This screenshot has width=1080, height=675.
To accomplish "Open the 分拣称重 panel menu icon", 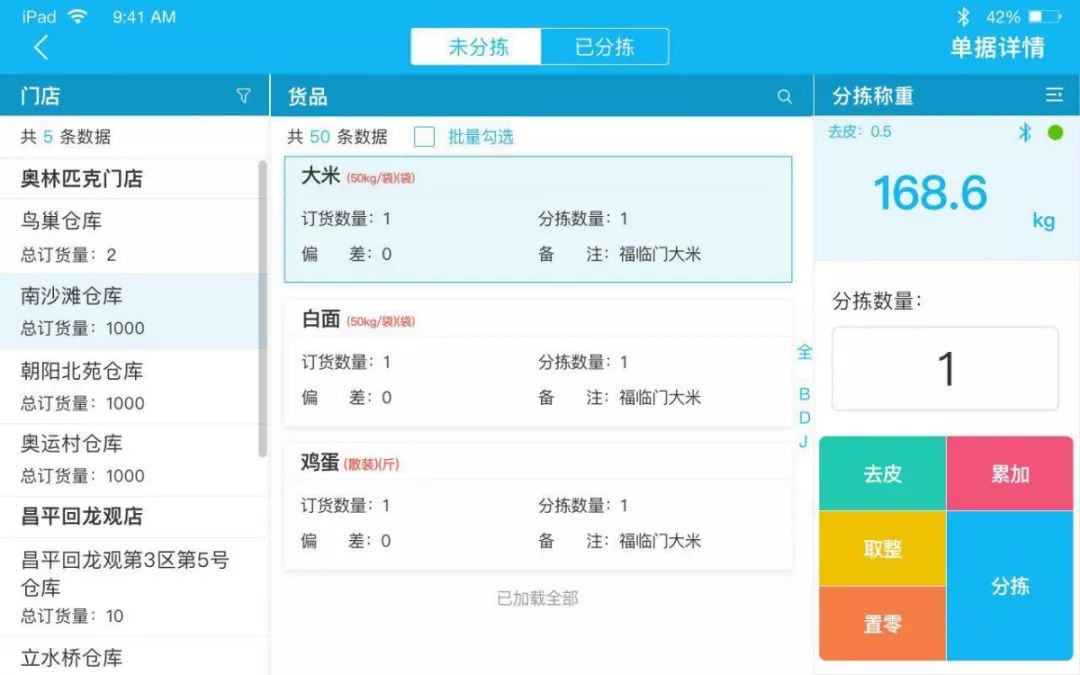I will 1054,95.
